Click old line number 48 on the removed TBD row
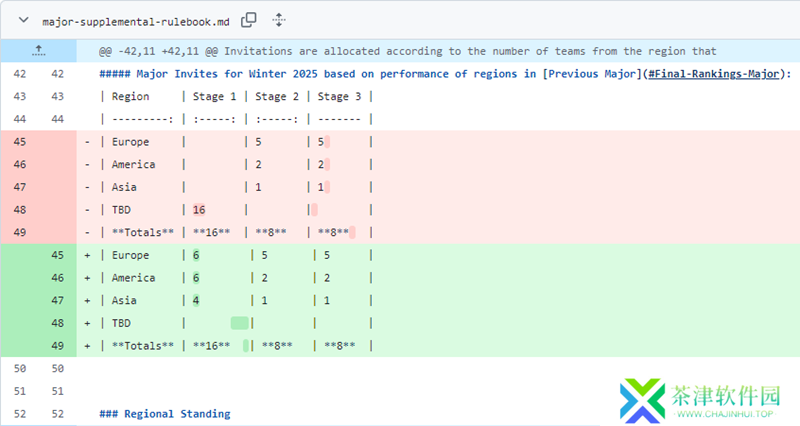Viewport: 800px width, 426px height. click(20, 210)
